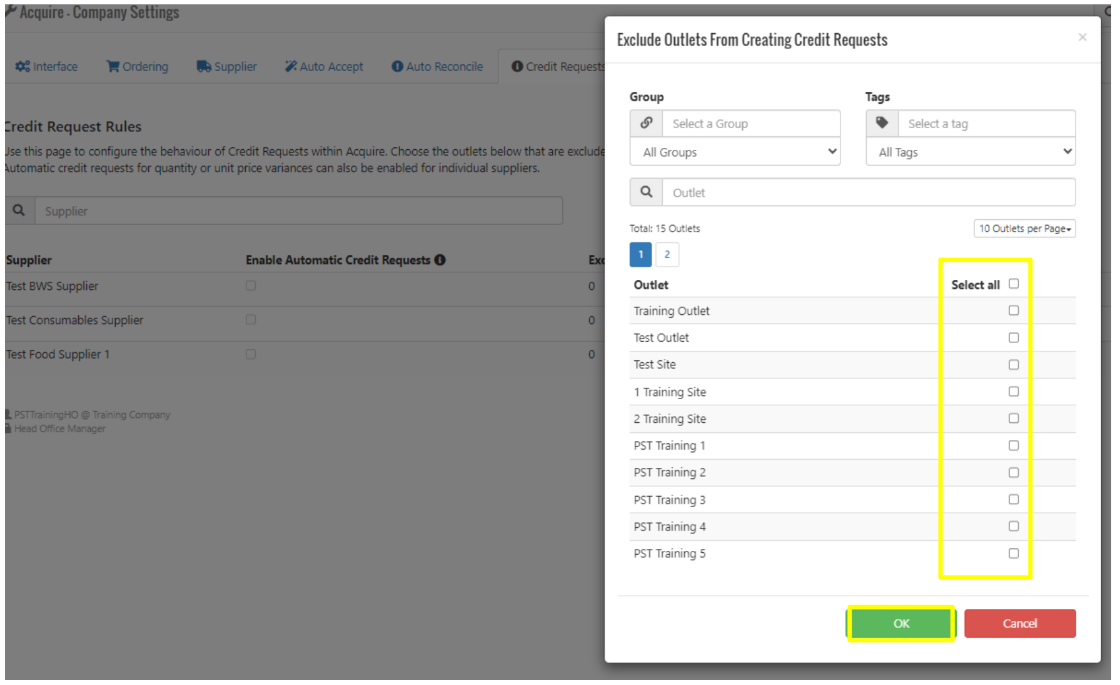The width and height of the screenshot is (1120, 685).
Task: Enable the PST Training 3 checkbox
Action: [x=1013, y=499]
